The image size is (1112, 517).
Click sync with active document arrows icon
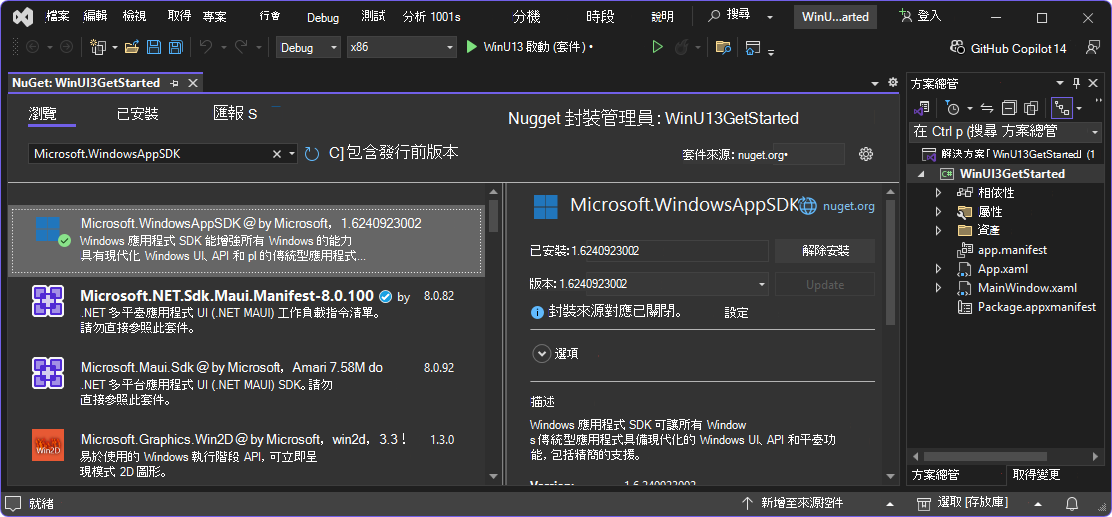pos(986,109)
